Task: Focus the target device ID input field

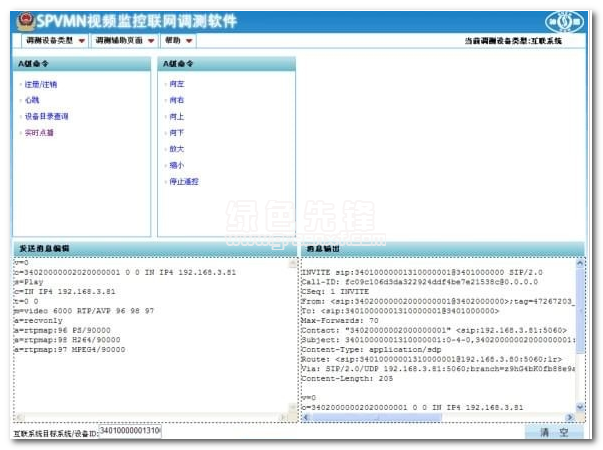Action: pyautogui.click(x=129, y=431)
